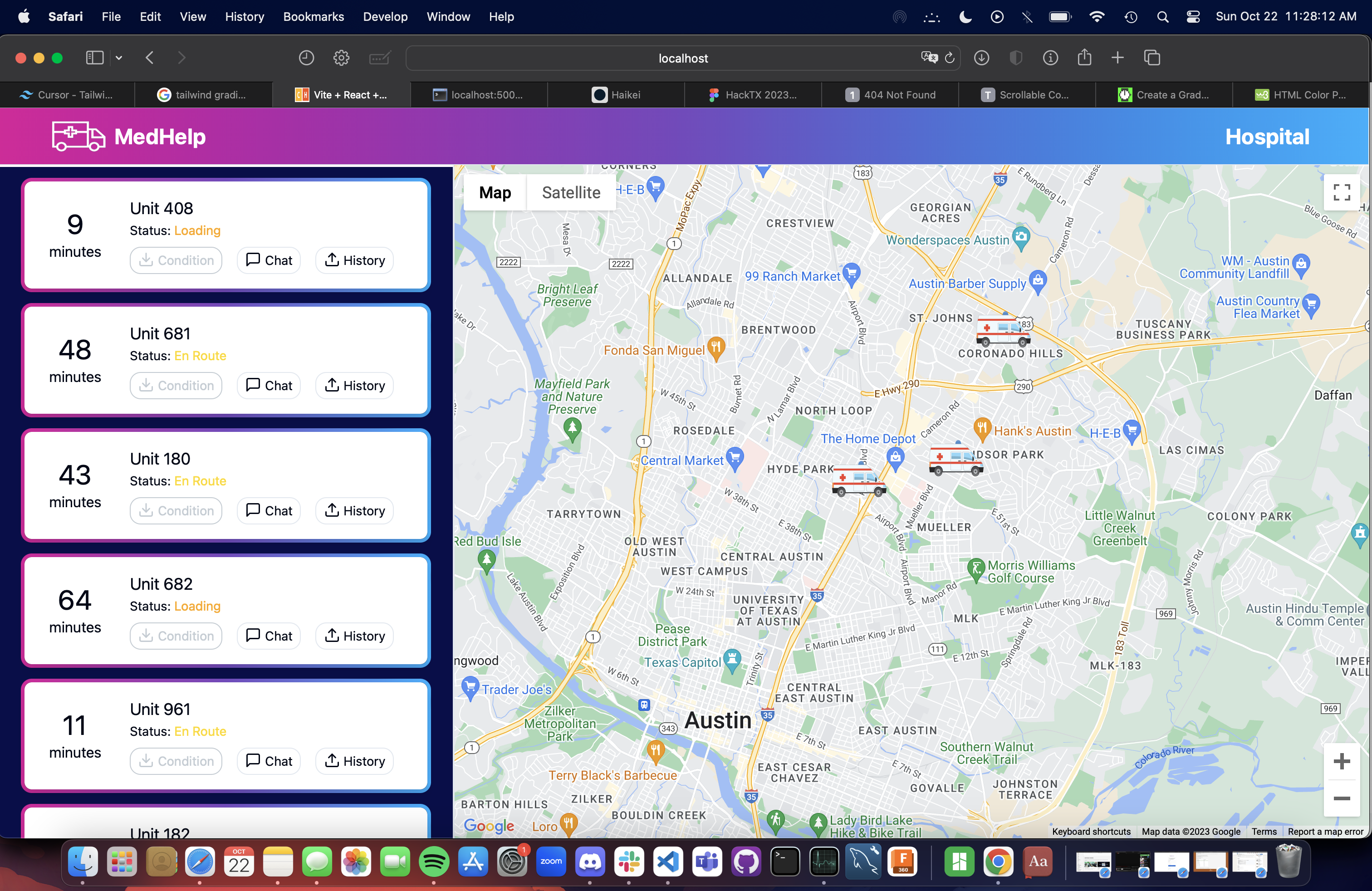Screen dimensions: 1372x891
Task: Open the Bookmarks menu
Action: pos(313,17)
